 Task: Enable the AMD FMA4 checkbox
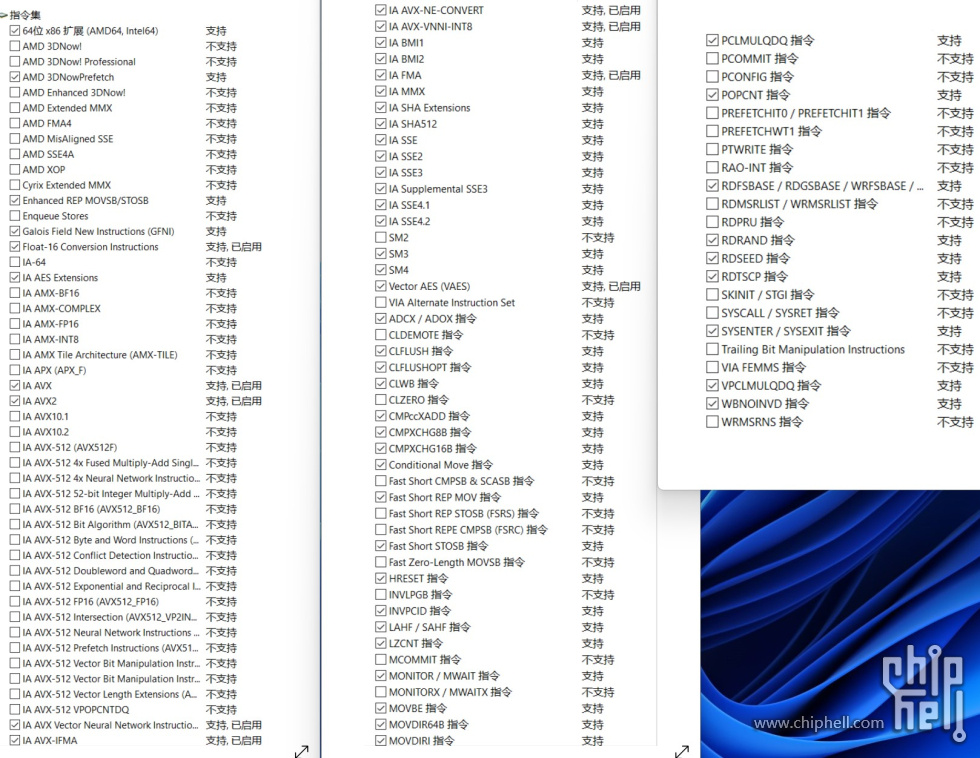coord(15,123)
